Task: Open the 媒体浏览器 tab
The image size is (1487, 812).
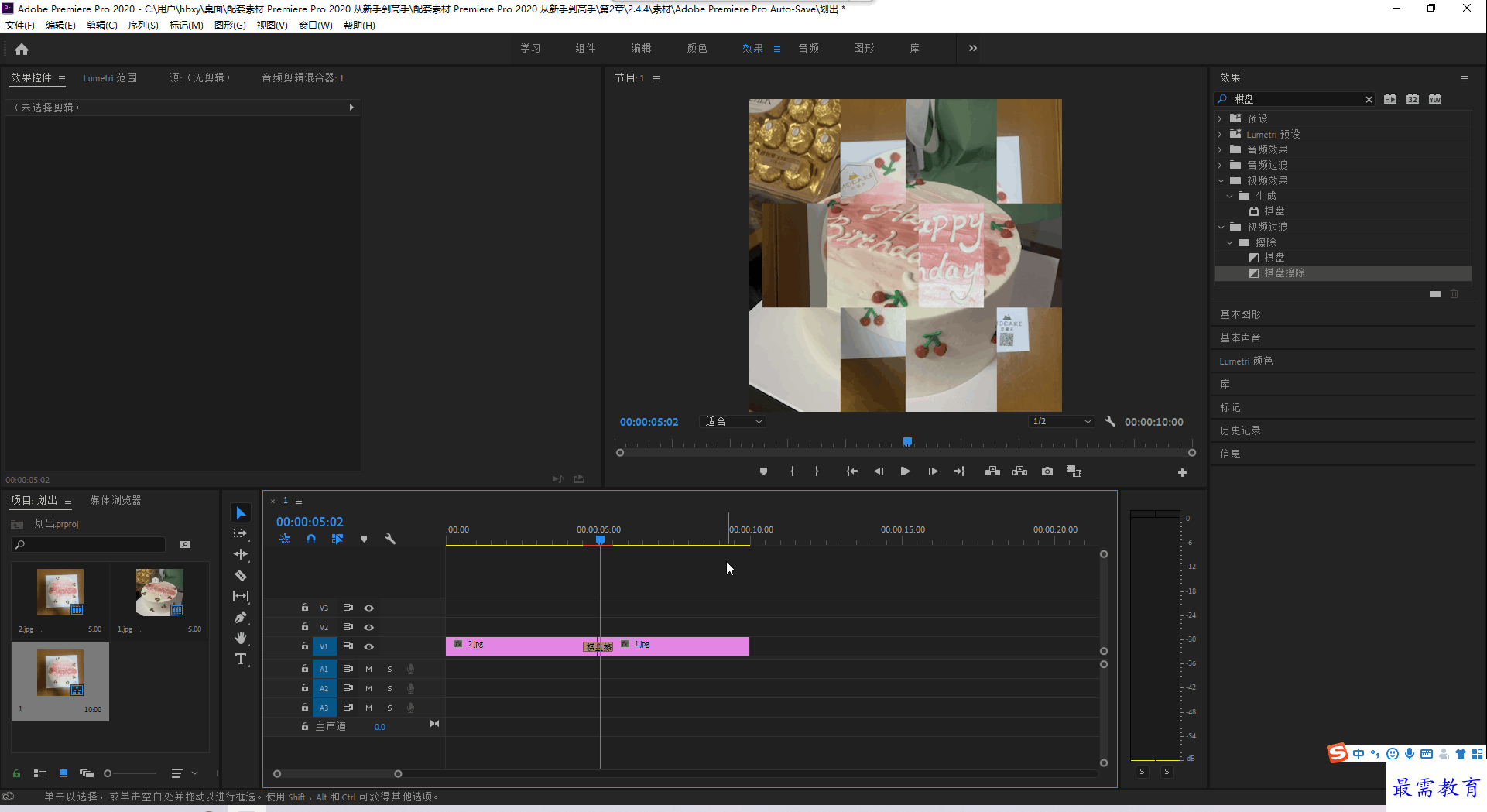Action: click(x=115, y=500)
